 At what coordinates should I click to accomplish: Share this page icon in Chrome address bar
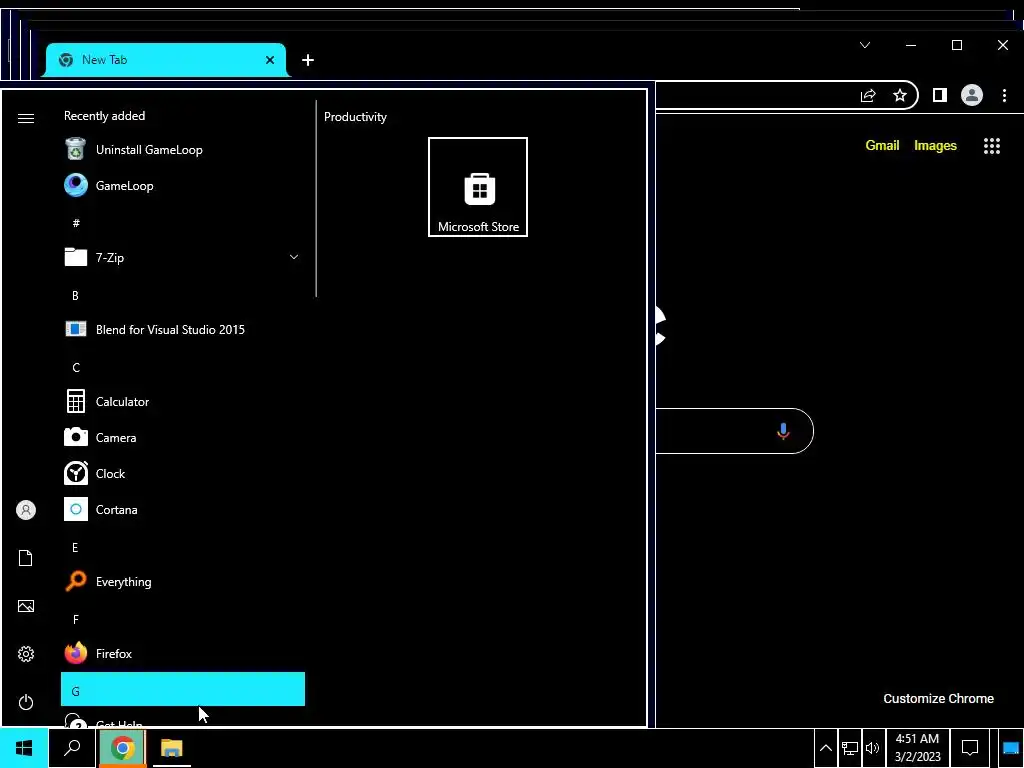tap(868, 96)
